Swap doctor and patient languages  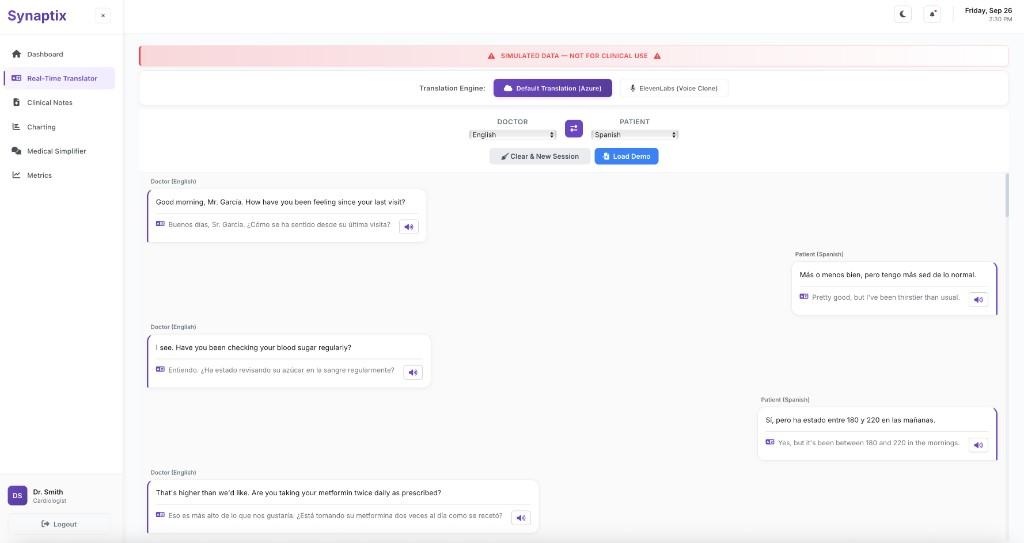click(573, 129)
